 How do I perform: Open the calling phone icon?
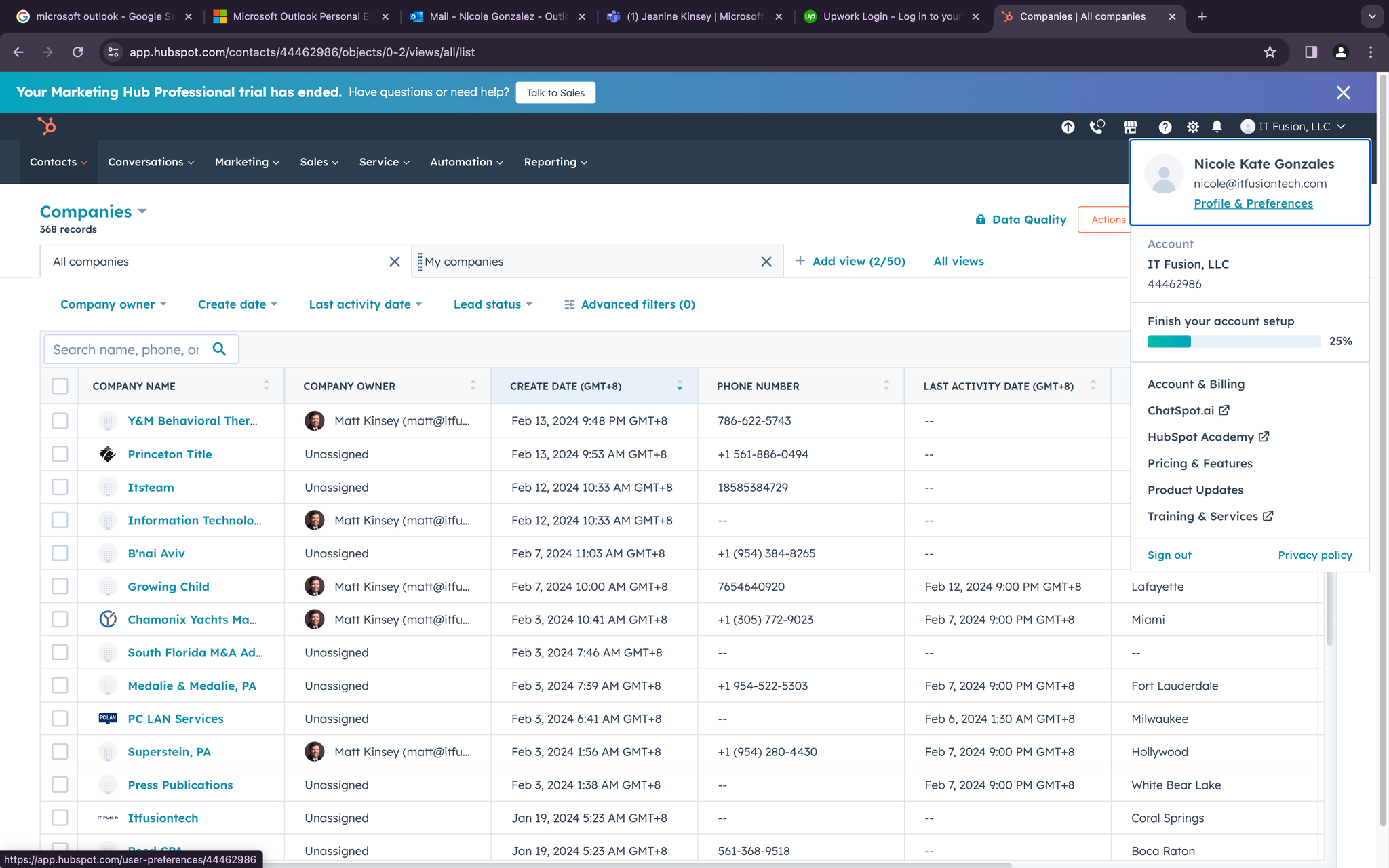pos(1097,127)
